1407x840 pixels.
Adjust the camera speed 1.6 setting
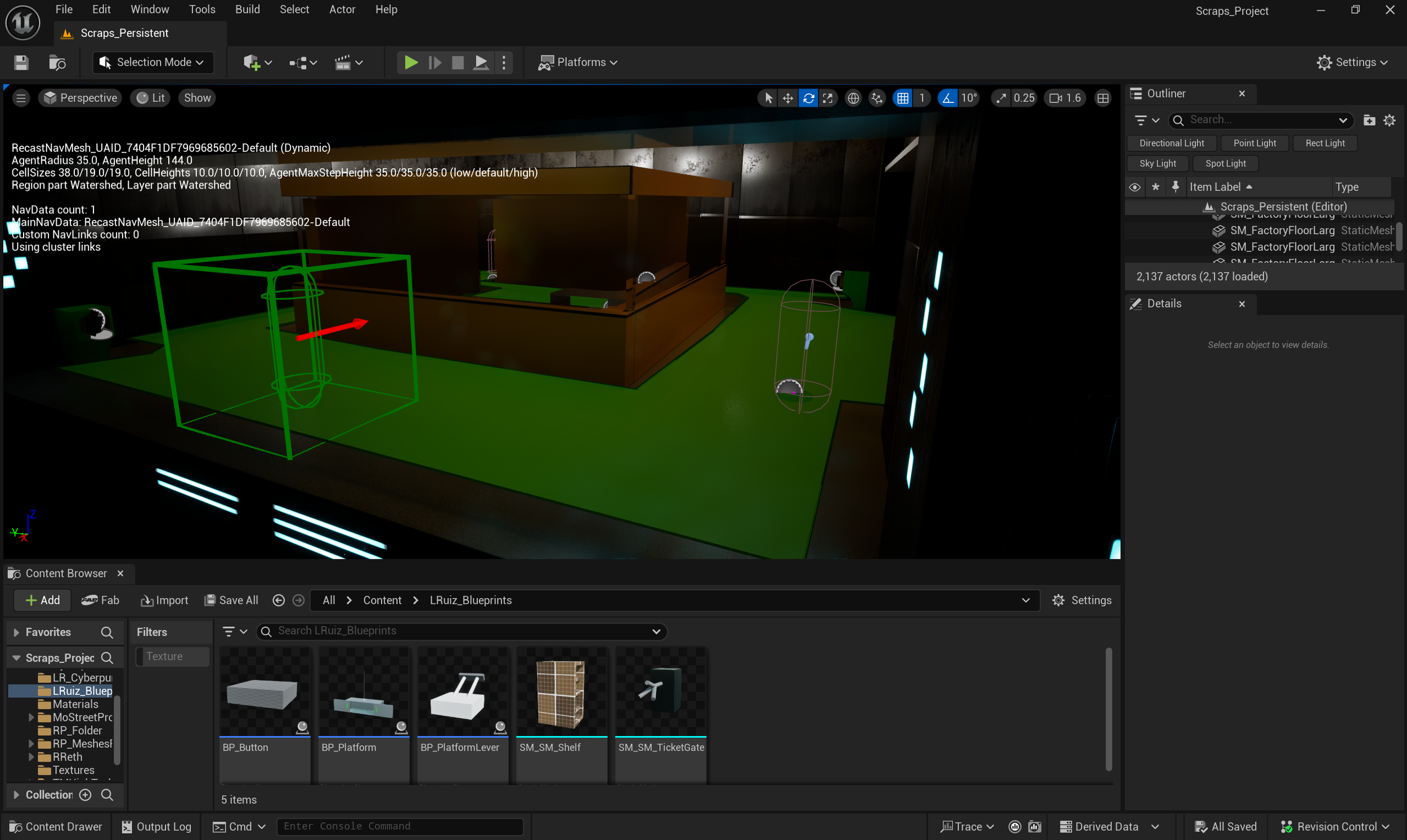[1065, 98]
